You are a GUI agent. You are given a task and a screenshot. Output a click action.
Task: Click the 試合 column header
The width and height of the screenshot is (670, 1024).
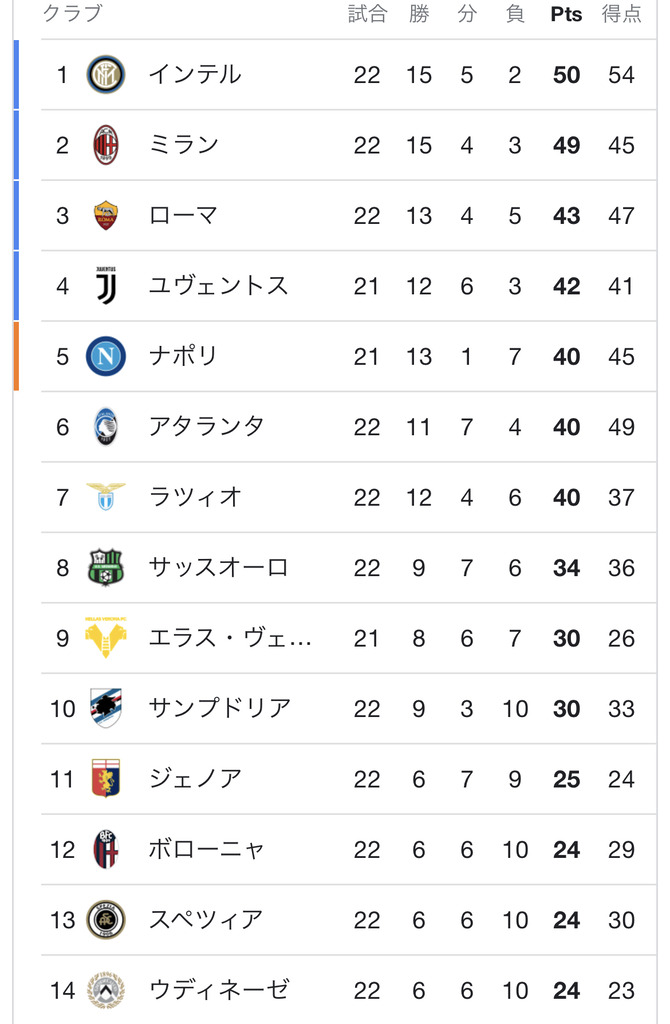point(367,14)
